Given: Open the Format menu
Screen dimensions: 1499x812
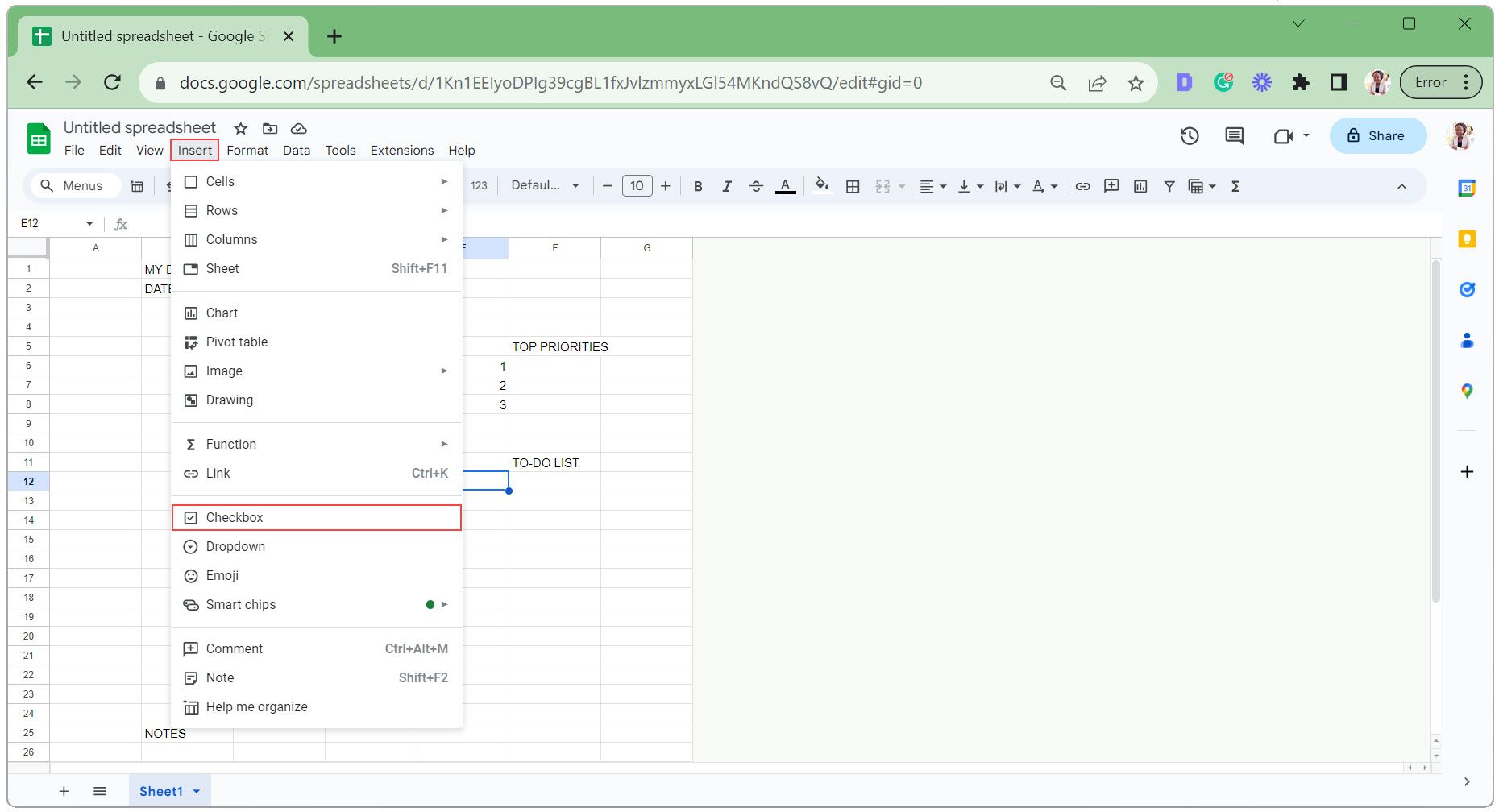Looking at the screenshot, I should tap(247, 151).
